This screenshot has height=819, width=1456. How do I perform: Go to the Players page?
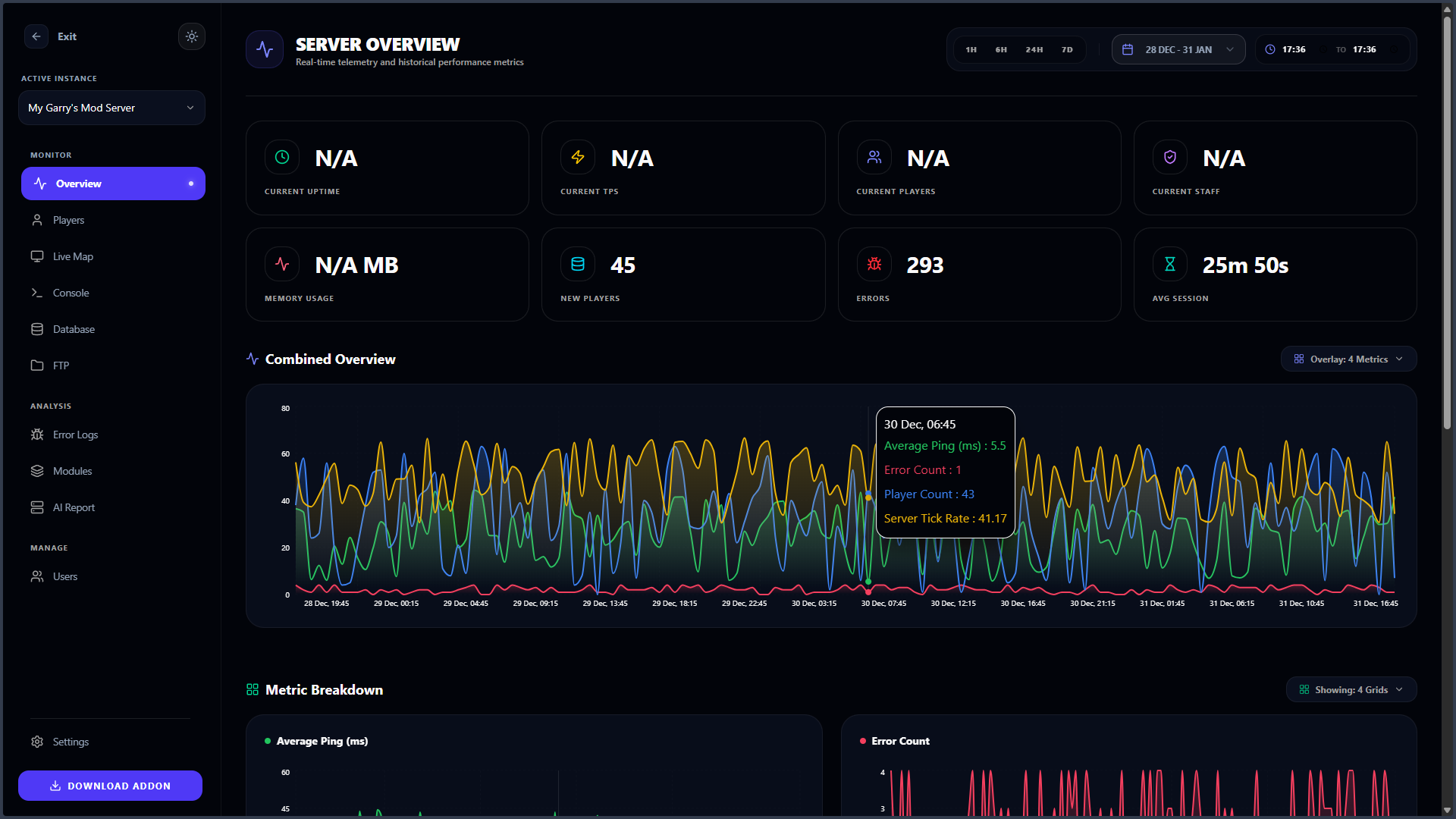point(68,220)
